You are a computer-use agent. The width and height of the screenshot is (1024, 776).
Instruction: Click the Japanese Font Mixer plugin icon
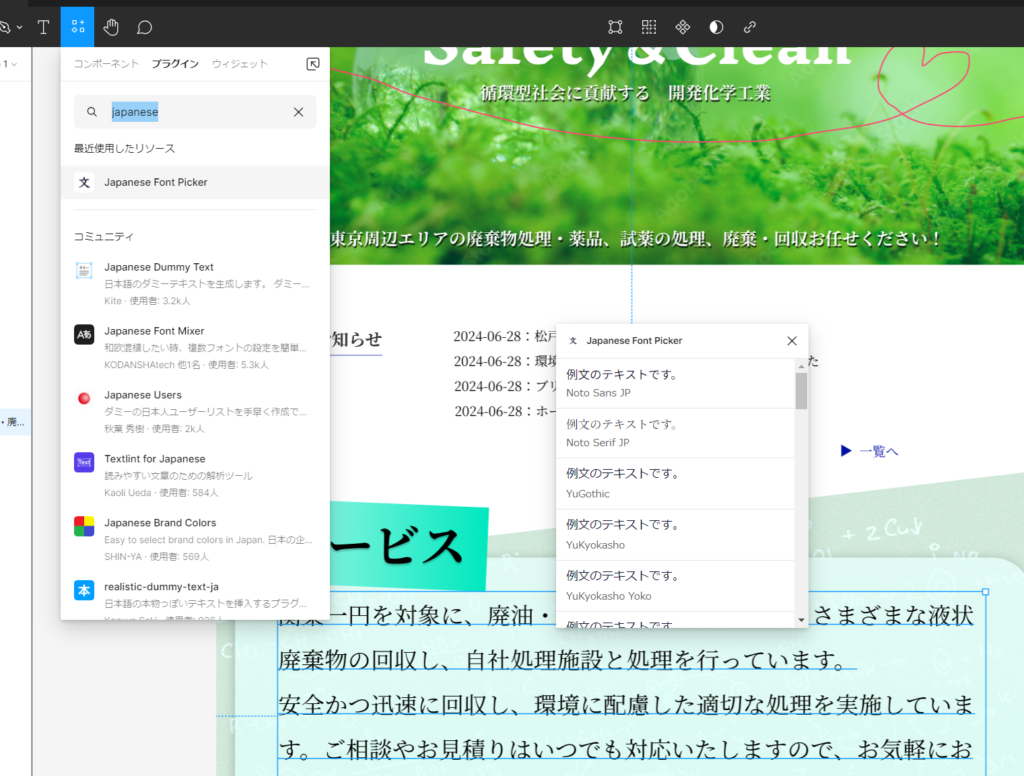click(84, 334)
